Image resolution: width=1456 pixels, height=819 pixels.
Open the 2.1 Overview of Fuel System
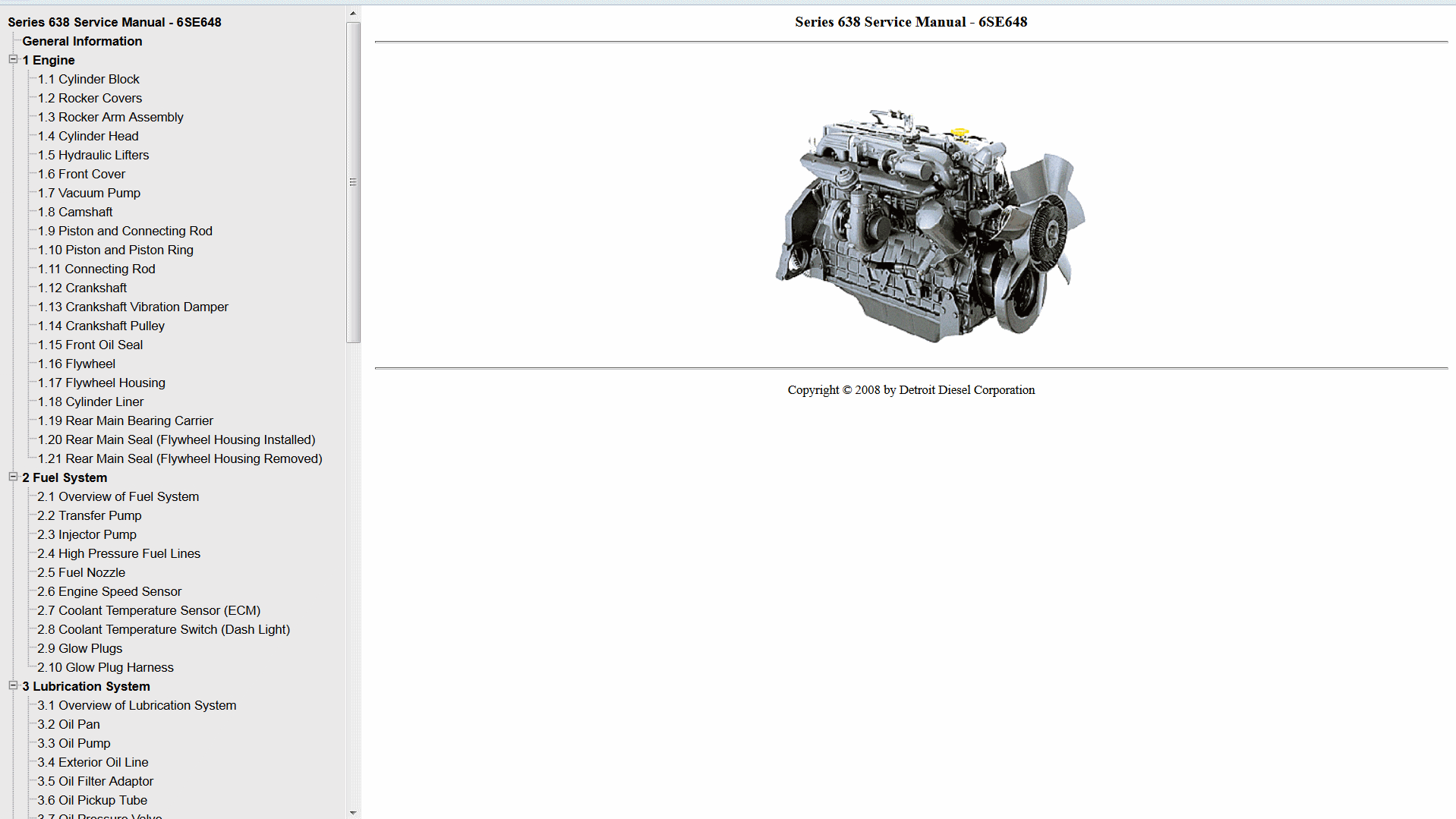pos(118,496)
